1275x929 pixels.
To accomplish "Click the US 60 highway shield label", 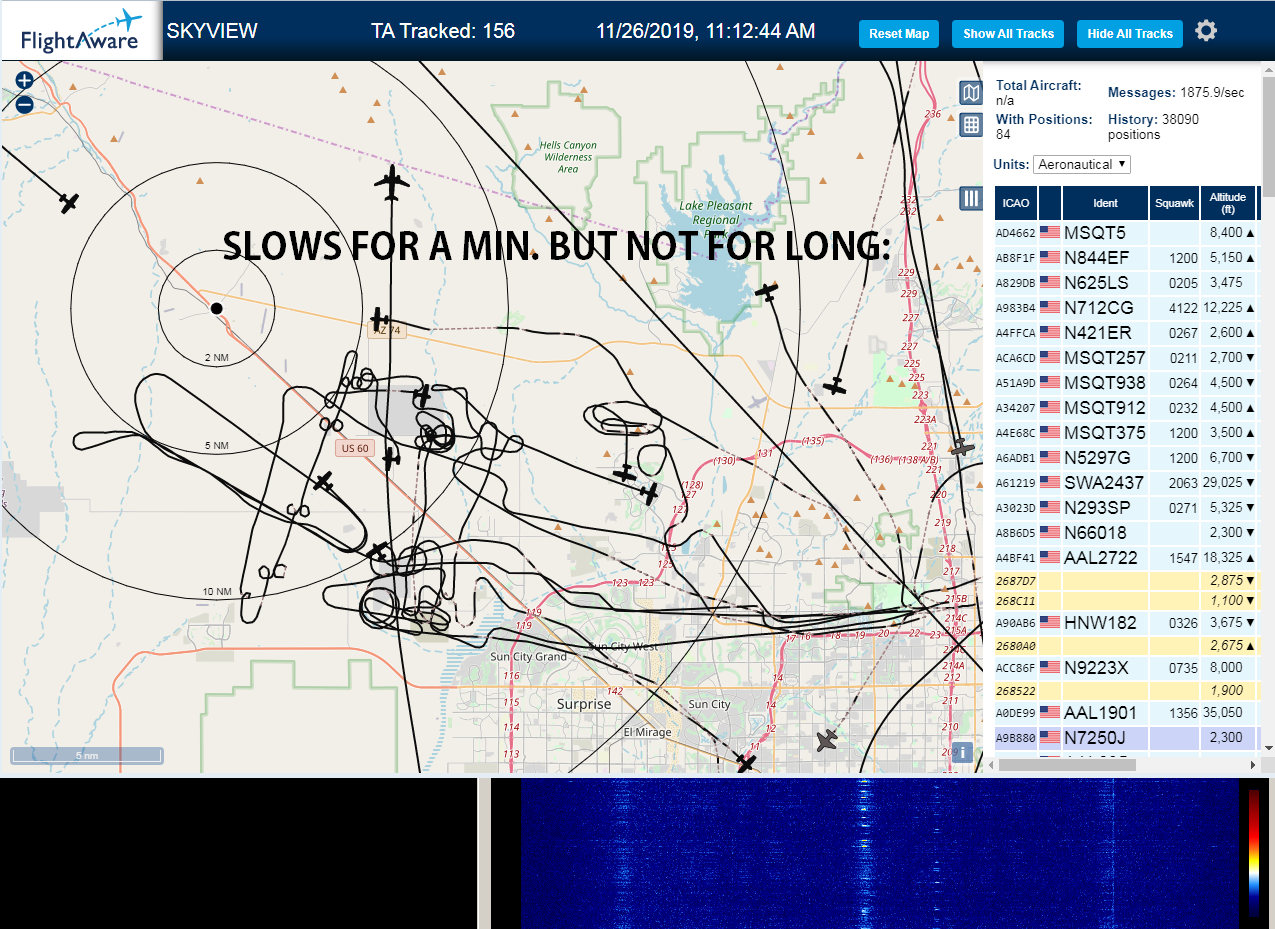I will pos(355,448).
